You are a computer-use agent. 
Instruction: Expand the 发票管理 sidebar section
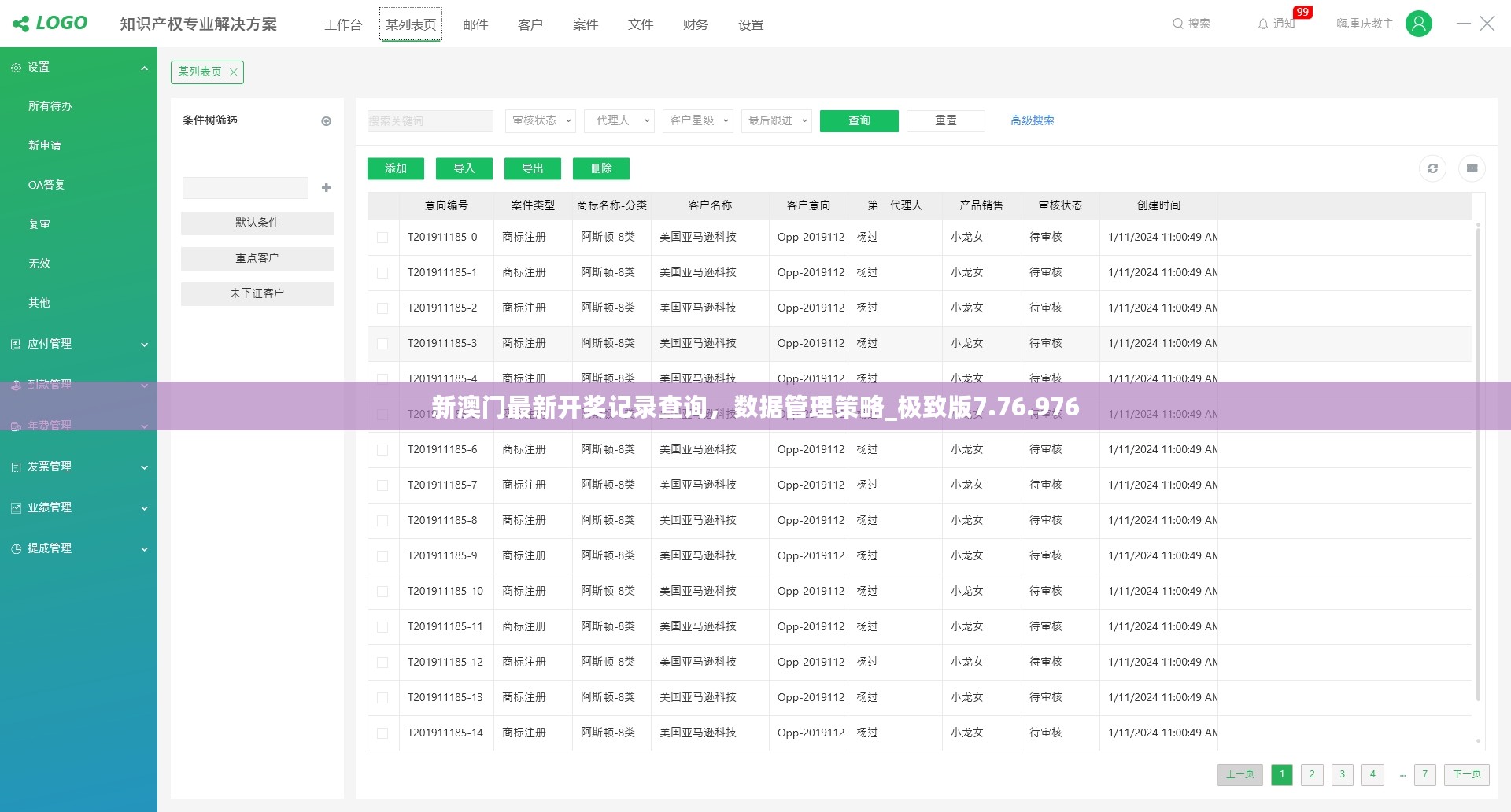coord(144,467)
